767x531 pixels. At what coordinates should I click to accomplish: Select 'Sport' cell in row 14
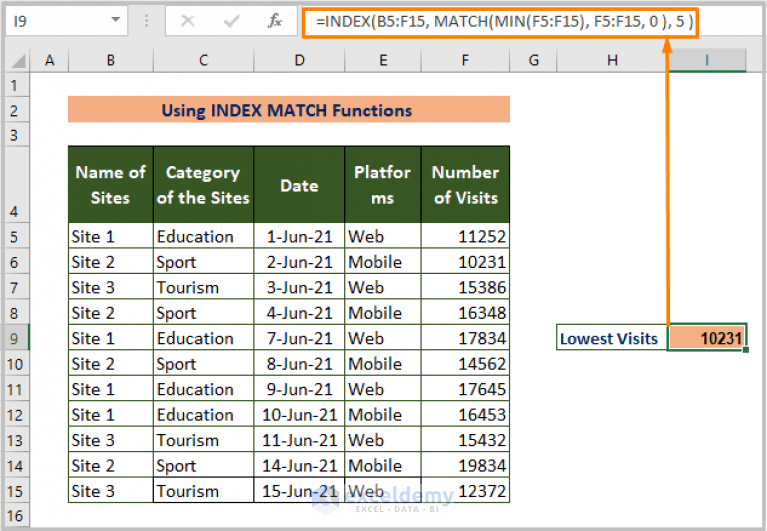click(203, 465)
